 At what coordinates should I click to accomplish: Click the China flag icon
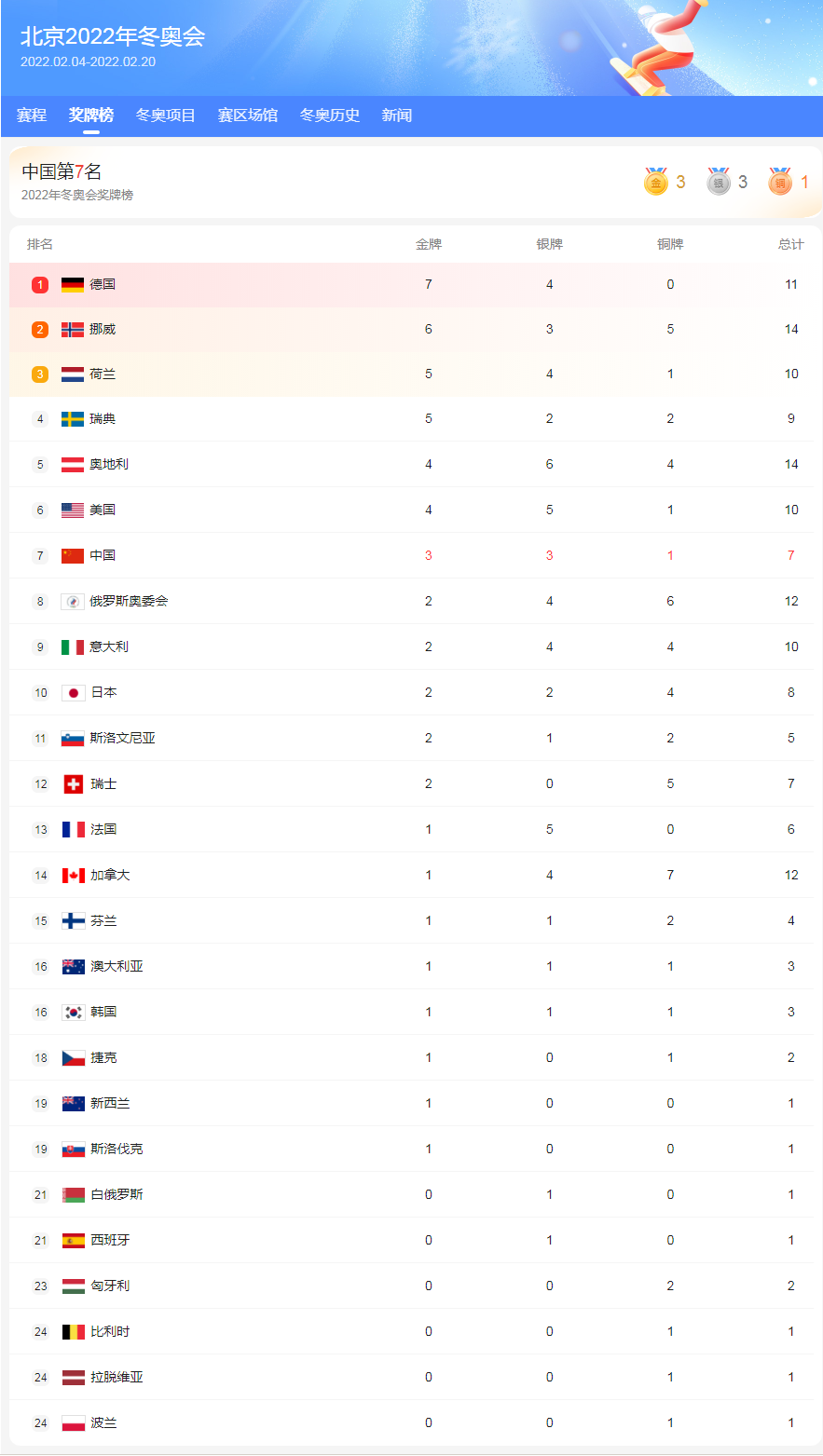(x=73, y=556)
